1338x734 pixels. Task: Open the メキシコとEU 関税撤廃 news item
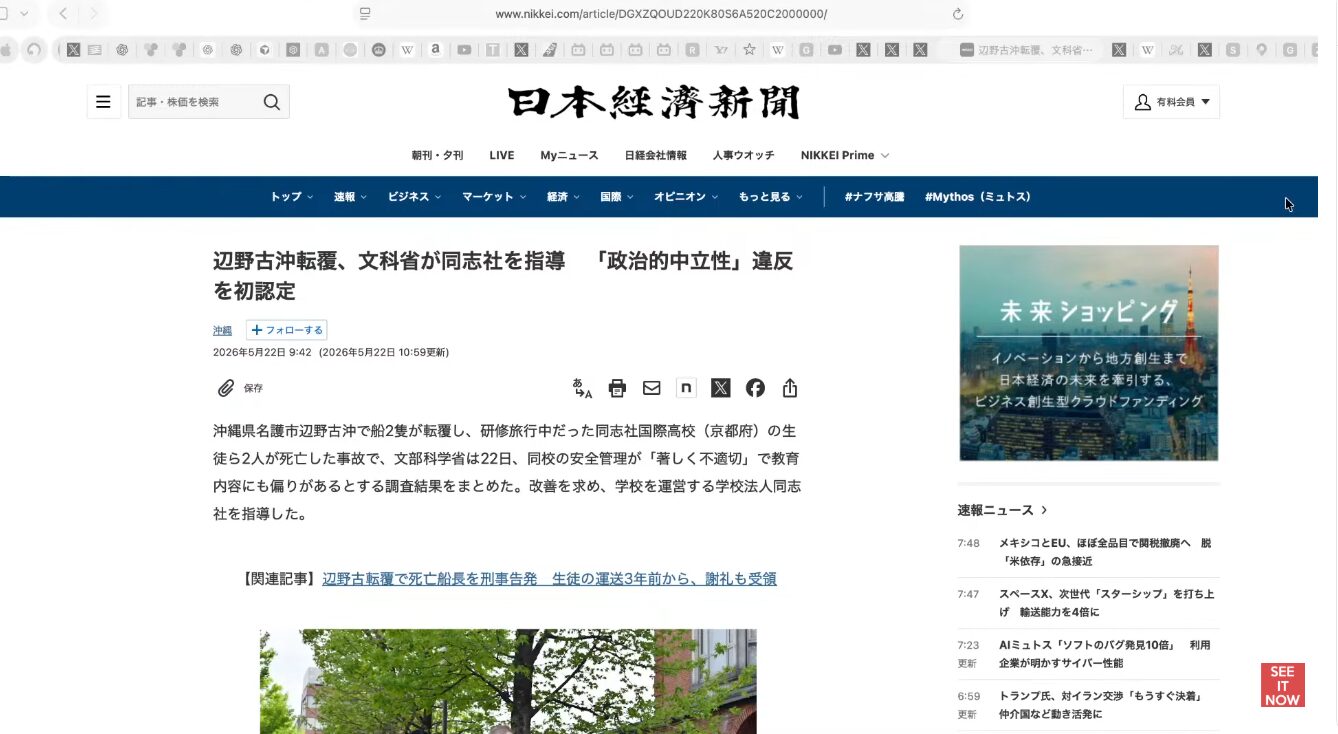click(1105, 552)
